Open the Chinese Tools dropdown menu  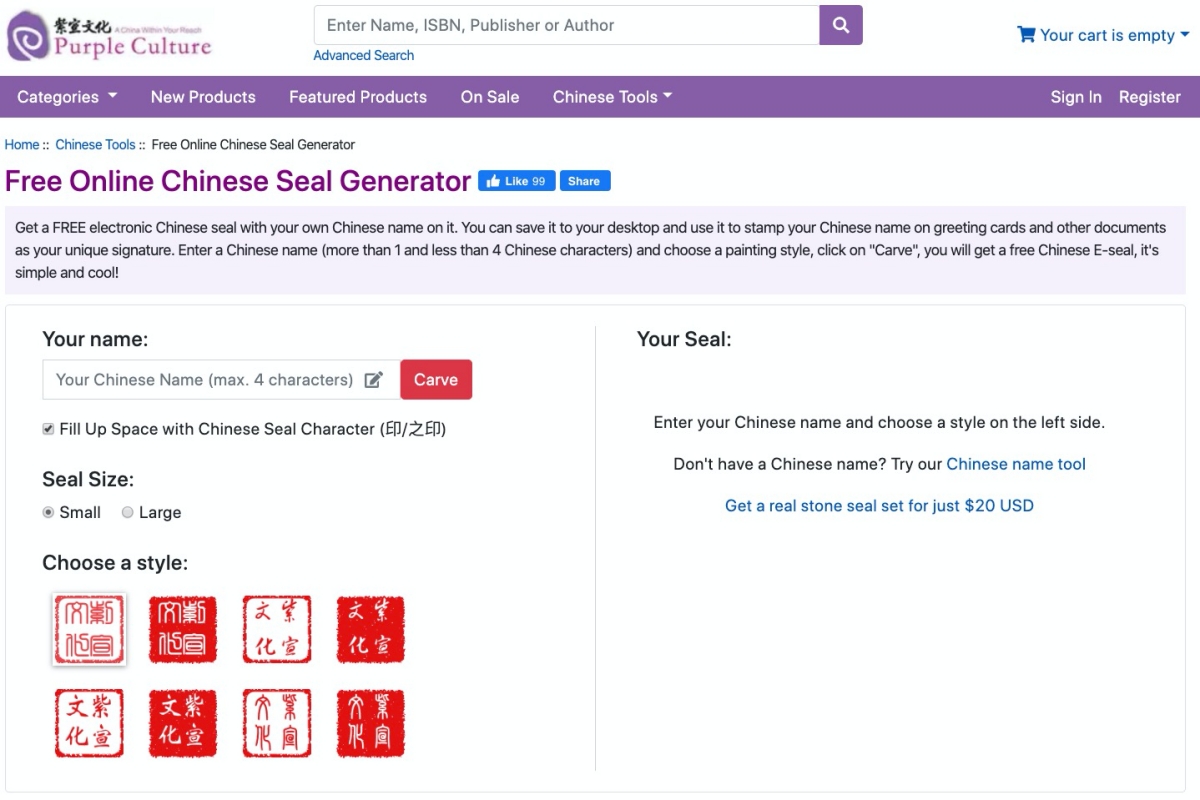pos(612,97)
